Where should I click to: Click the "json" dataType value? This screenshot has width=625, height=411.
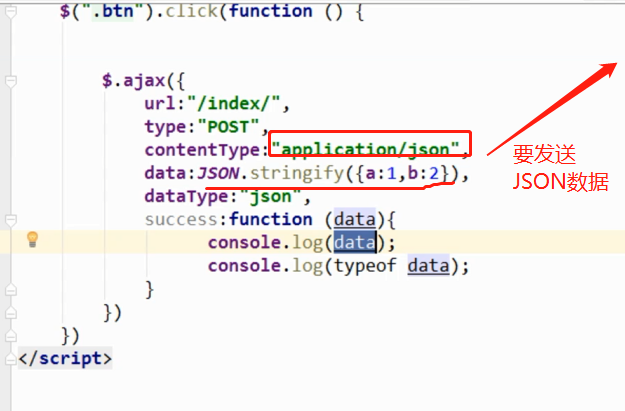point(271,197)
